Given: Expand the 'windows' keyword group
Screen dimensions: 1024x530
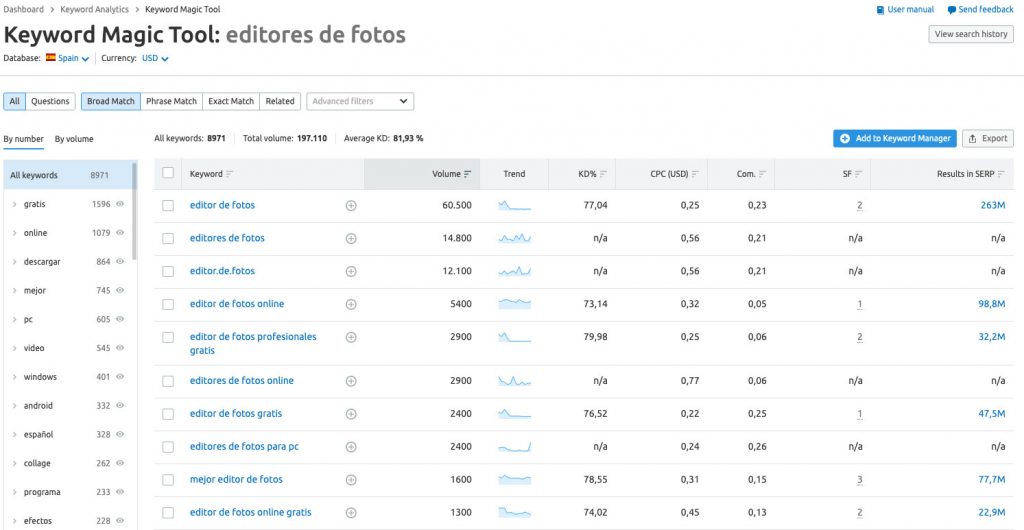Looking at the screenshot, I should (14, 377).
